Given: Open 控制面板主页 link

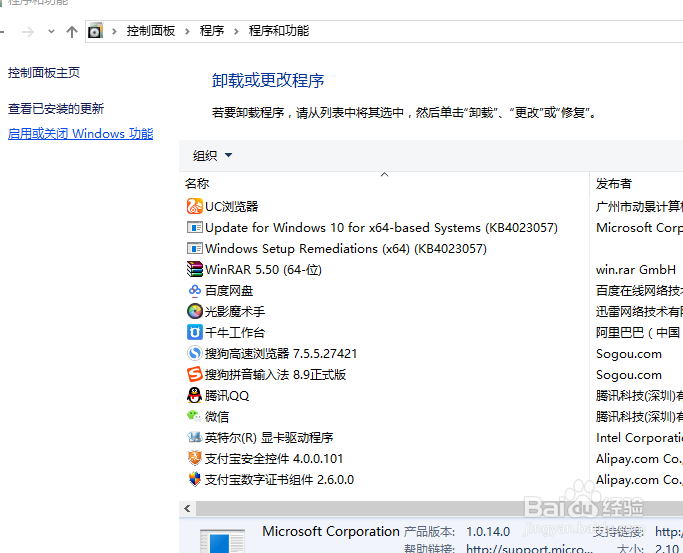Looking at the screenshot, I should pyautogui.click(x=44, y=73).
